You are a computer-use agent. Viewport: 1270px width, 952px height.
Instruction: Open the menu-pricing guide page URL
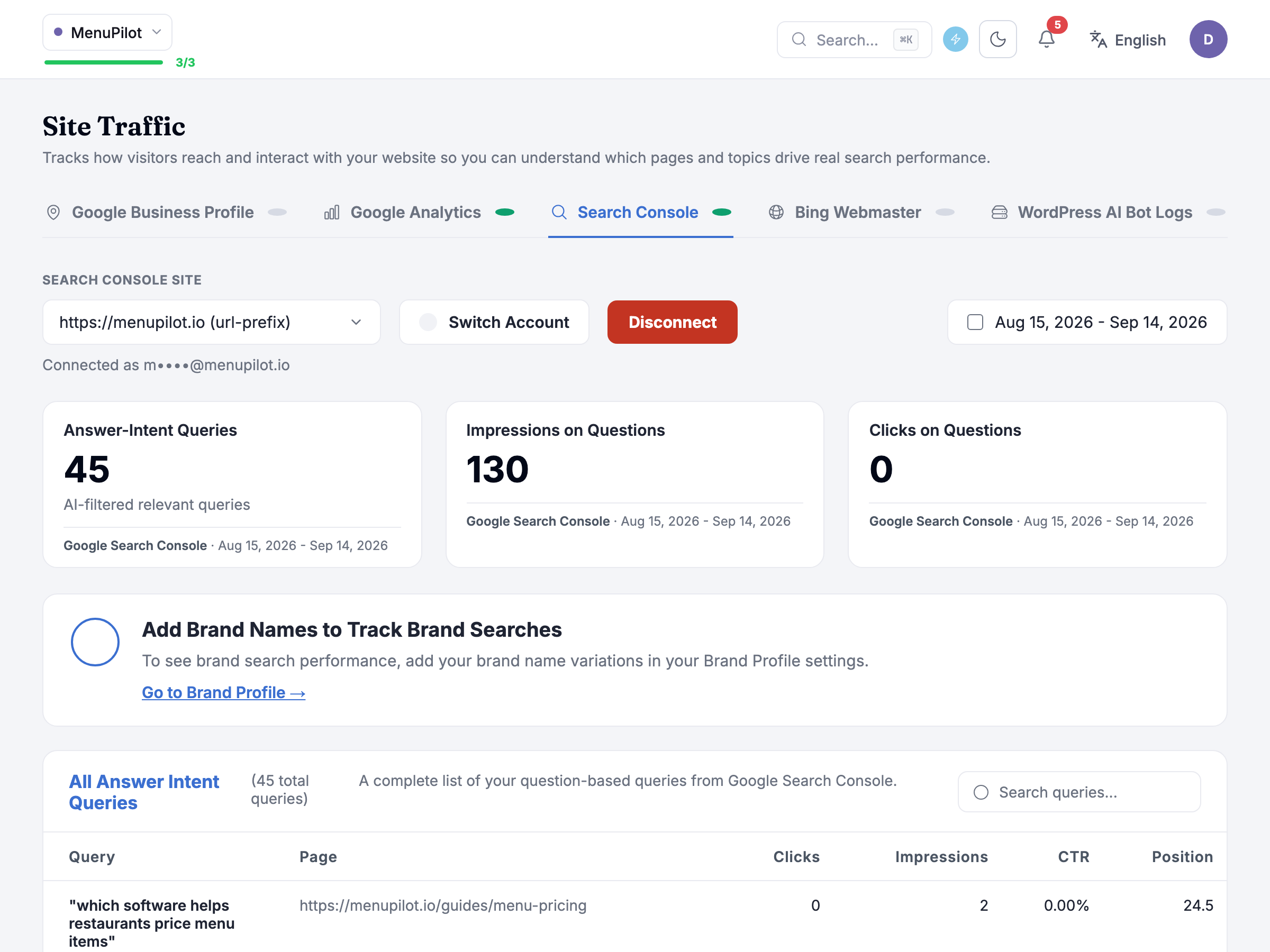tap(443, 905)
